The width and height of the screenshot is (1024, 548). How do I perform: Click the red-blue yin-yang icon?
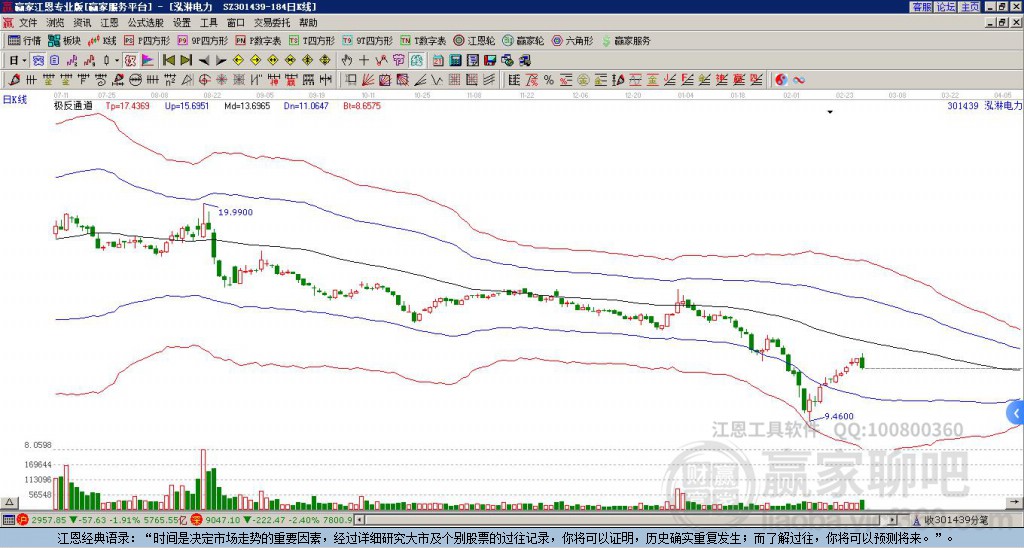coord(781,80)
